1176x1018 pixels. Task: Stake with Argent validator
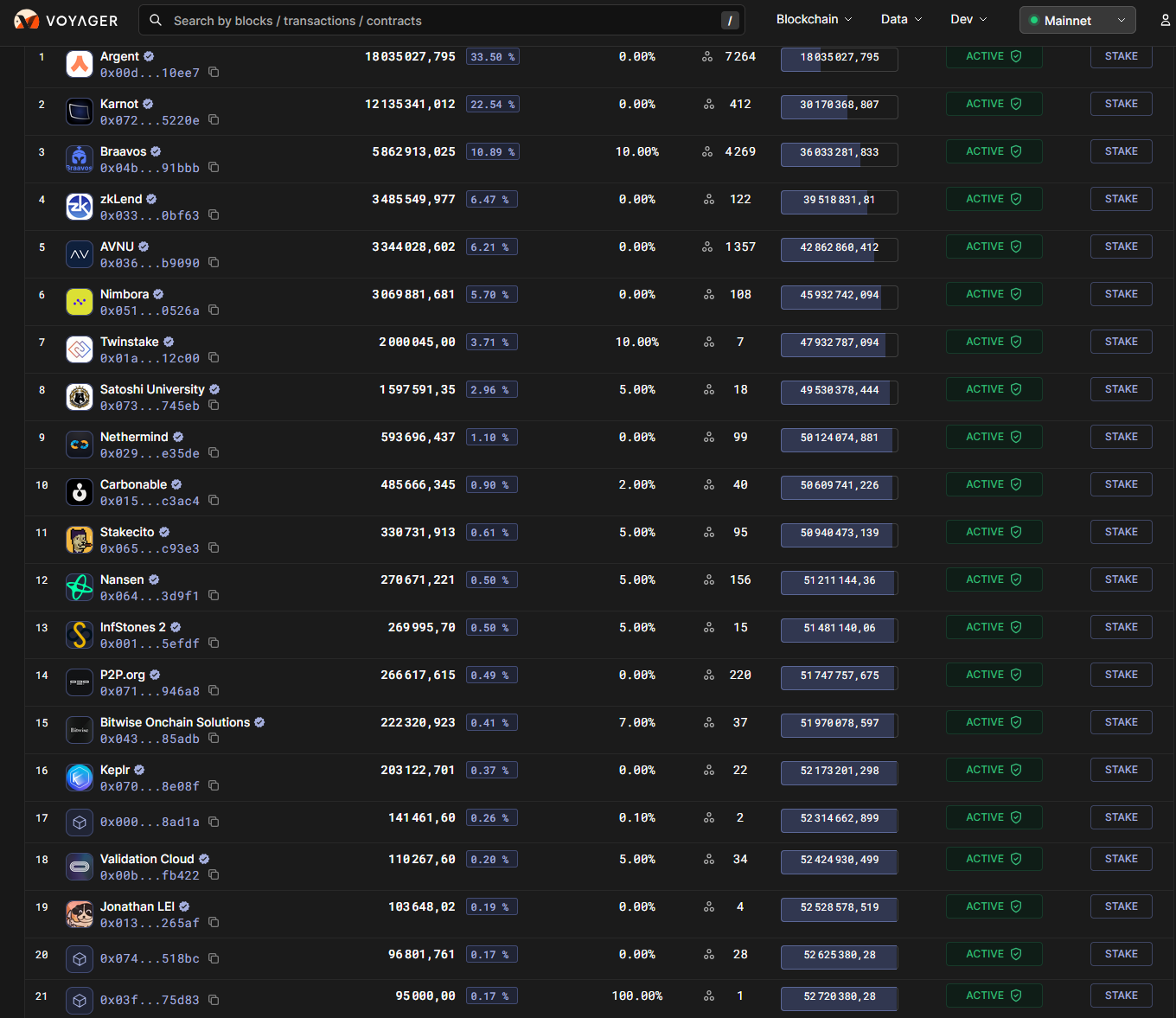pyautogui.click(x=1121, y=56)
